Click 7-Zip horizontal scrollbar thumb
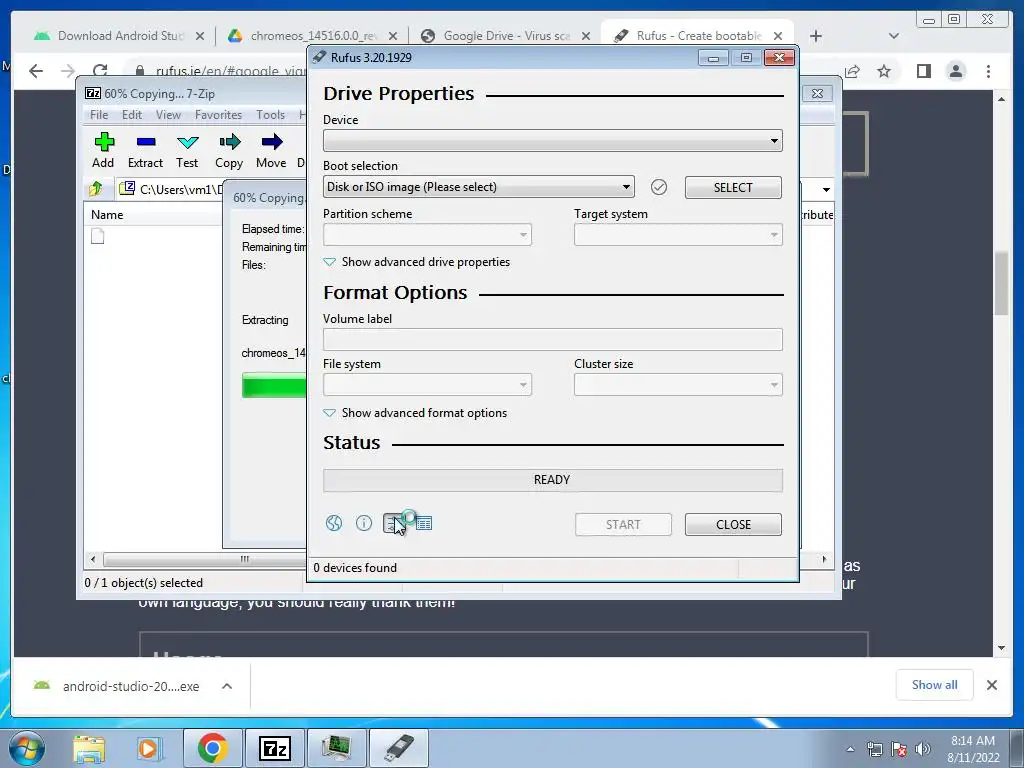Viewport: 1024px width, 768px height. 204,559
